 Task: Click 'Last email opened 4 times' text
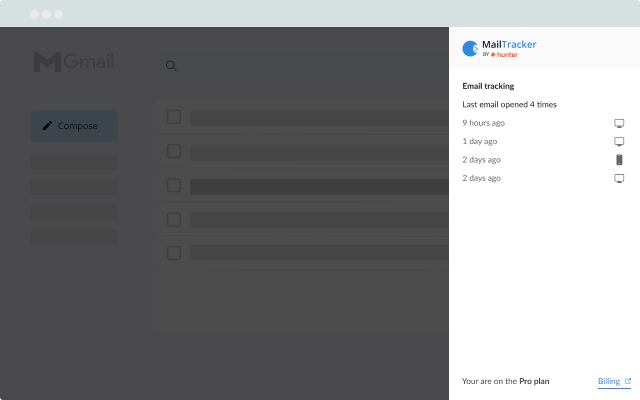pos(509,104)
